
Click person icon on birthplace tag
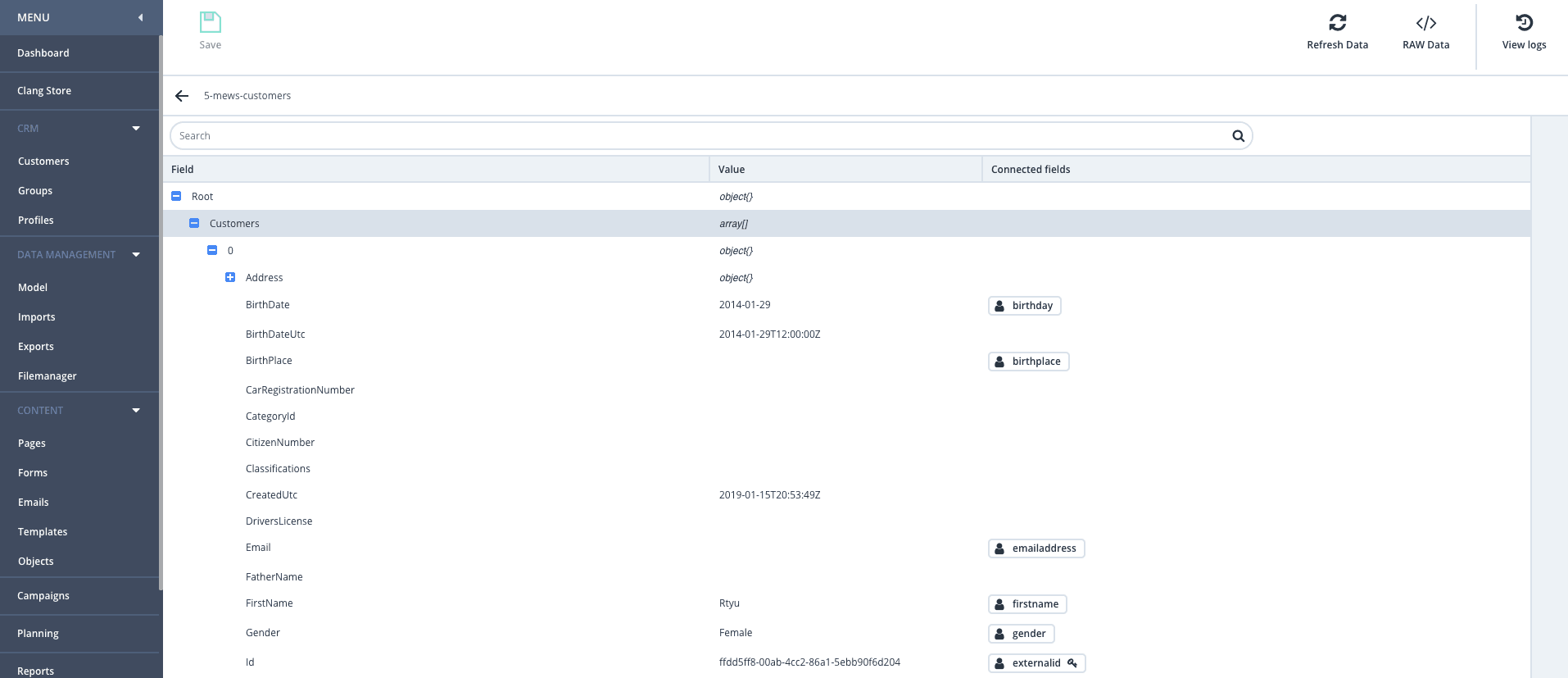999,362
